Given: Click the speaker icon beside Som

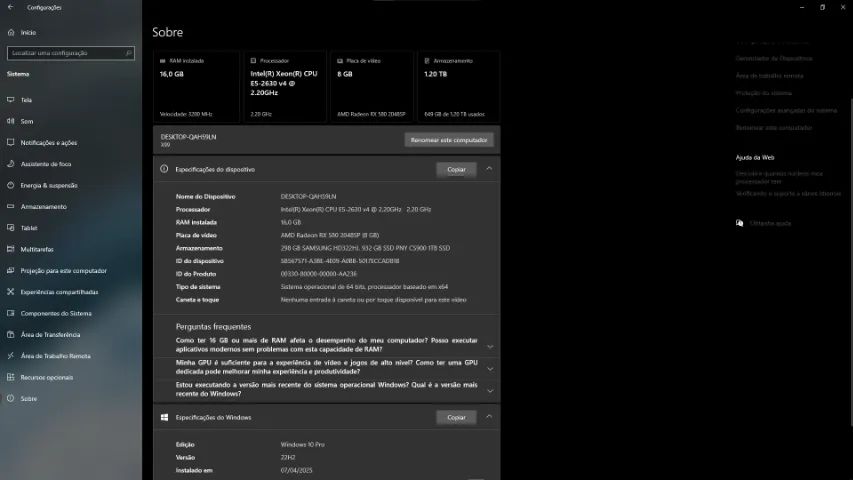Looking at the screenshot, I should pos(10,121).
